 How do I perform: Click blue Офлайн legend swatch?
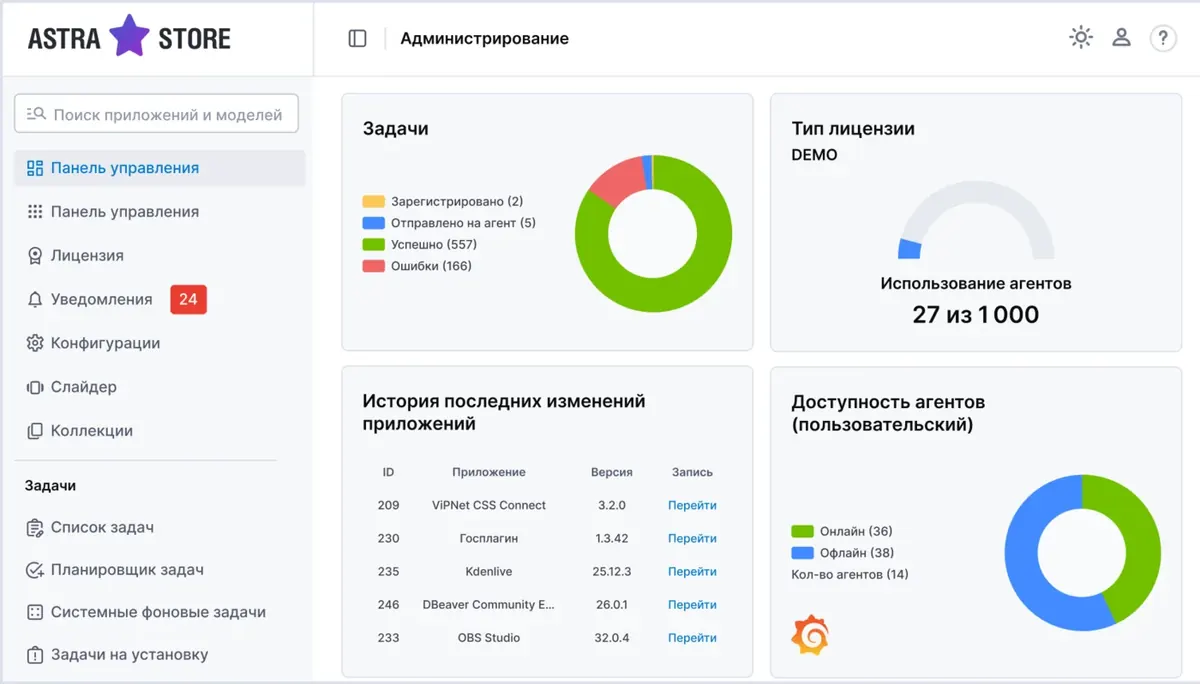click(x=802, y=552)
